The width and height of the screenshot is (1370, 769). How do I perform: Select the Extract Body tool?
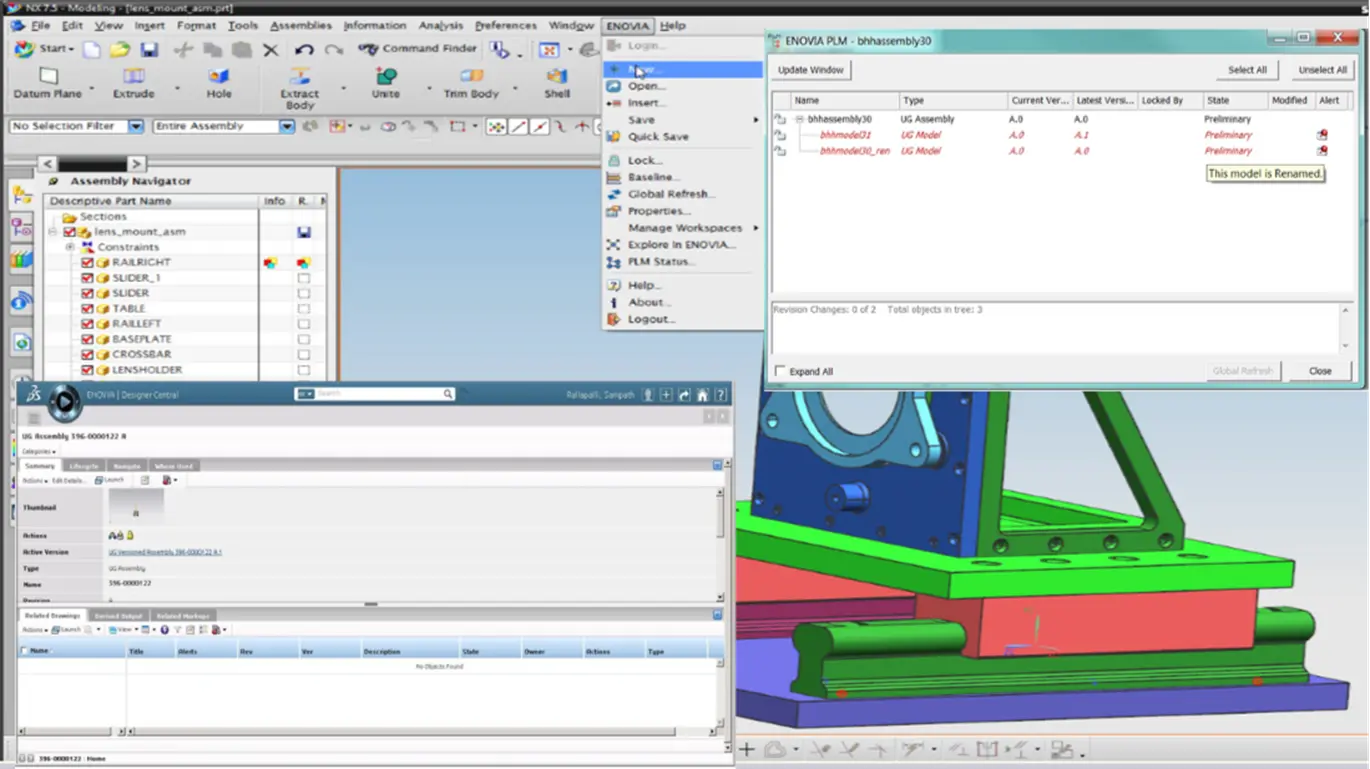(299, 89)
